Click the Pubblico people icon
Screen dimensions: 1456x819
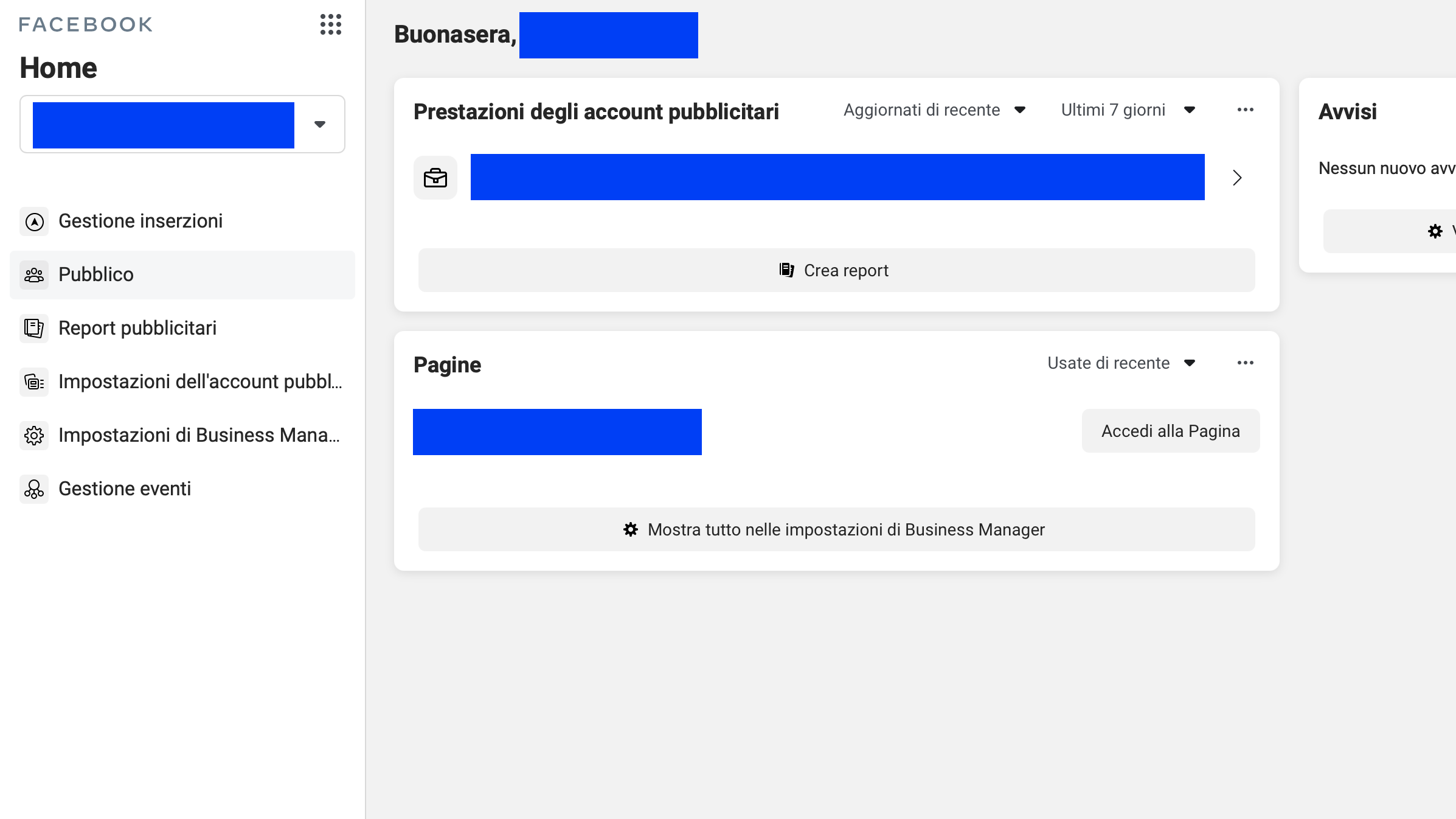[35, 275]
